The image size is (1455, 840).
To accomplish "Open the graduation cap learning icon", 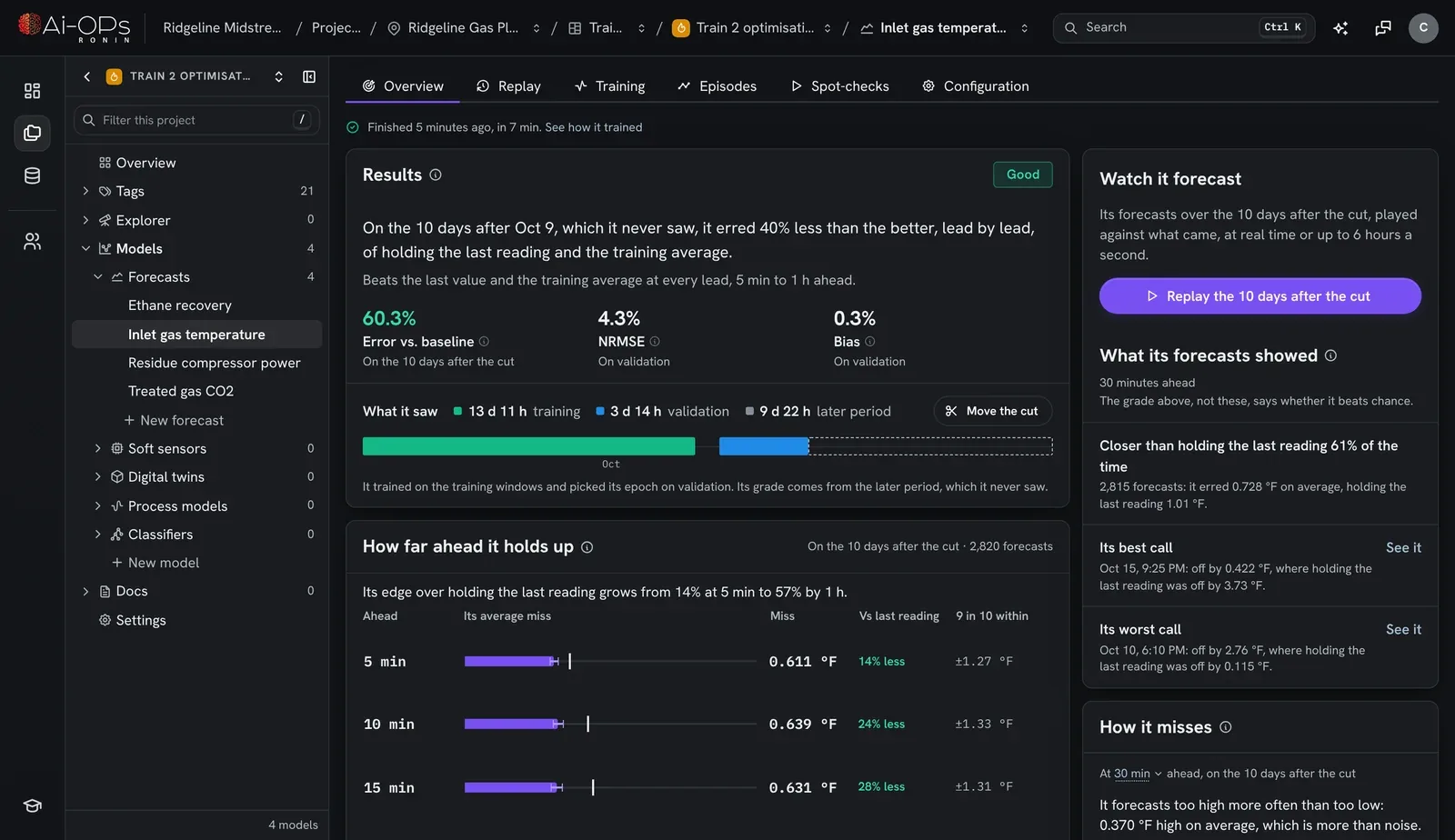I will coord(32,805).
